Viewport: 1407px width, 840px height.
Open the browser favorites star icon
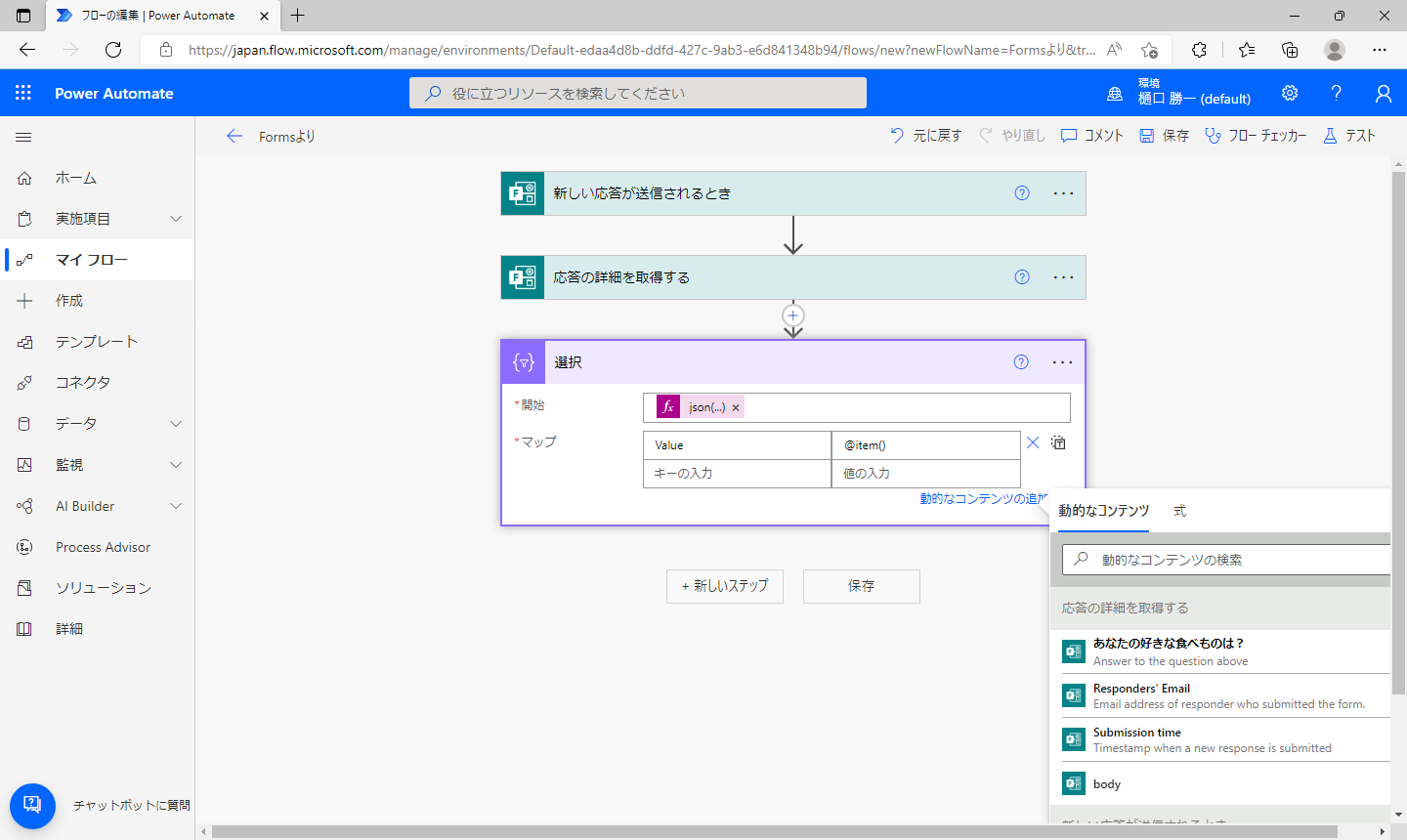[1246, 50]
